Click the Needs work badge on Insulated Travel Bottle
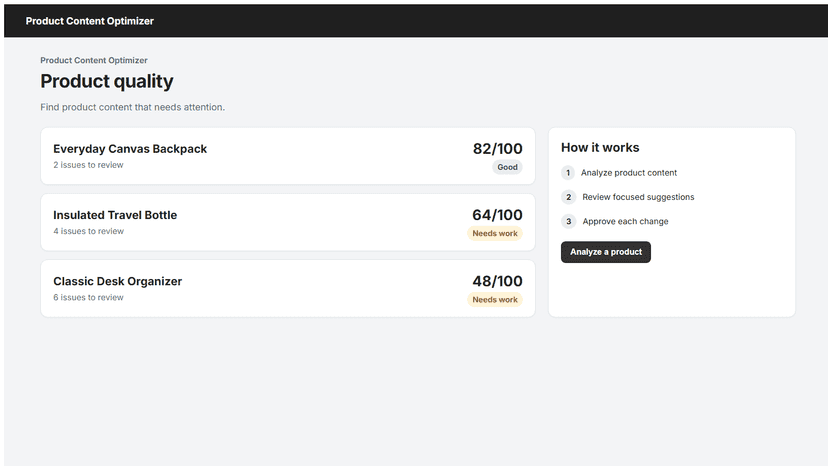This screenshot has width=828, height=466. tap(495, 233)
